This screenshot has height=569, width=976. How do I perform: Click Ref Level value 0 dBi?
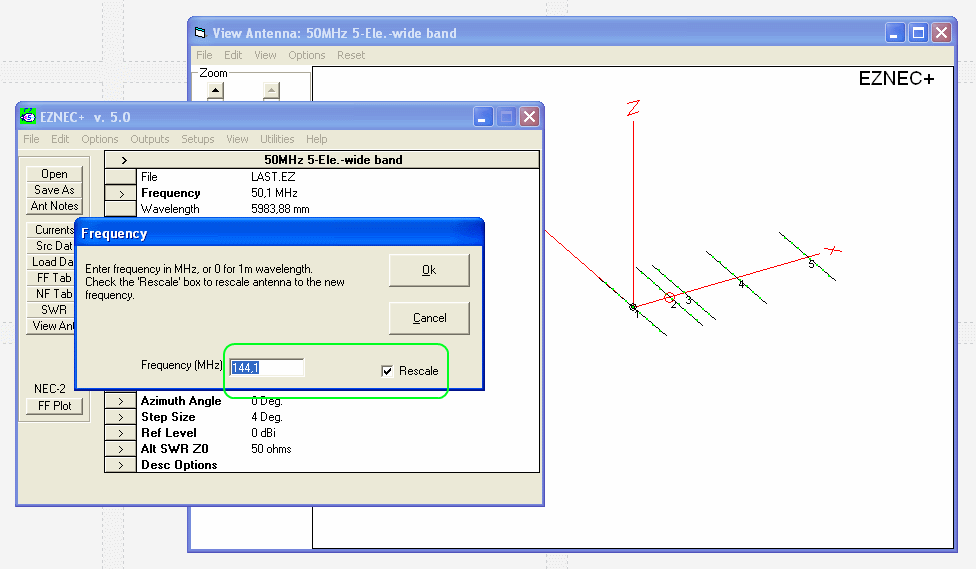[263, 433]
